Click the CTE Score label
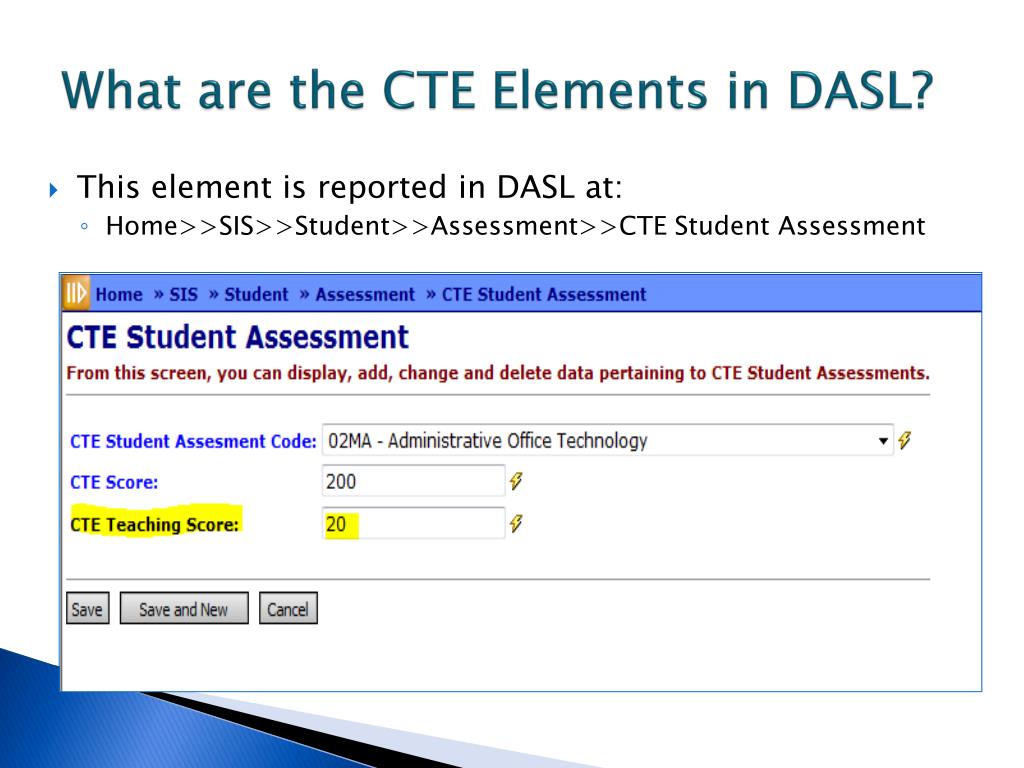Image resolution: width=1024 pixels, height=768 pixels. coord(114,483)
